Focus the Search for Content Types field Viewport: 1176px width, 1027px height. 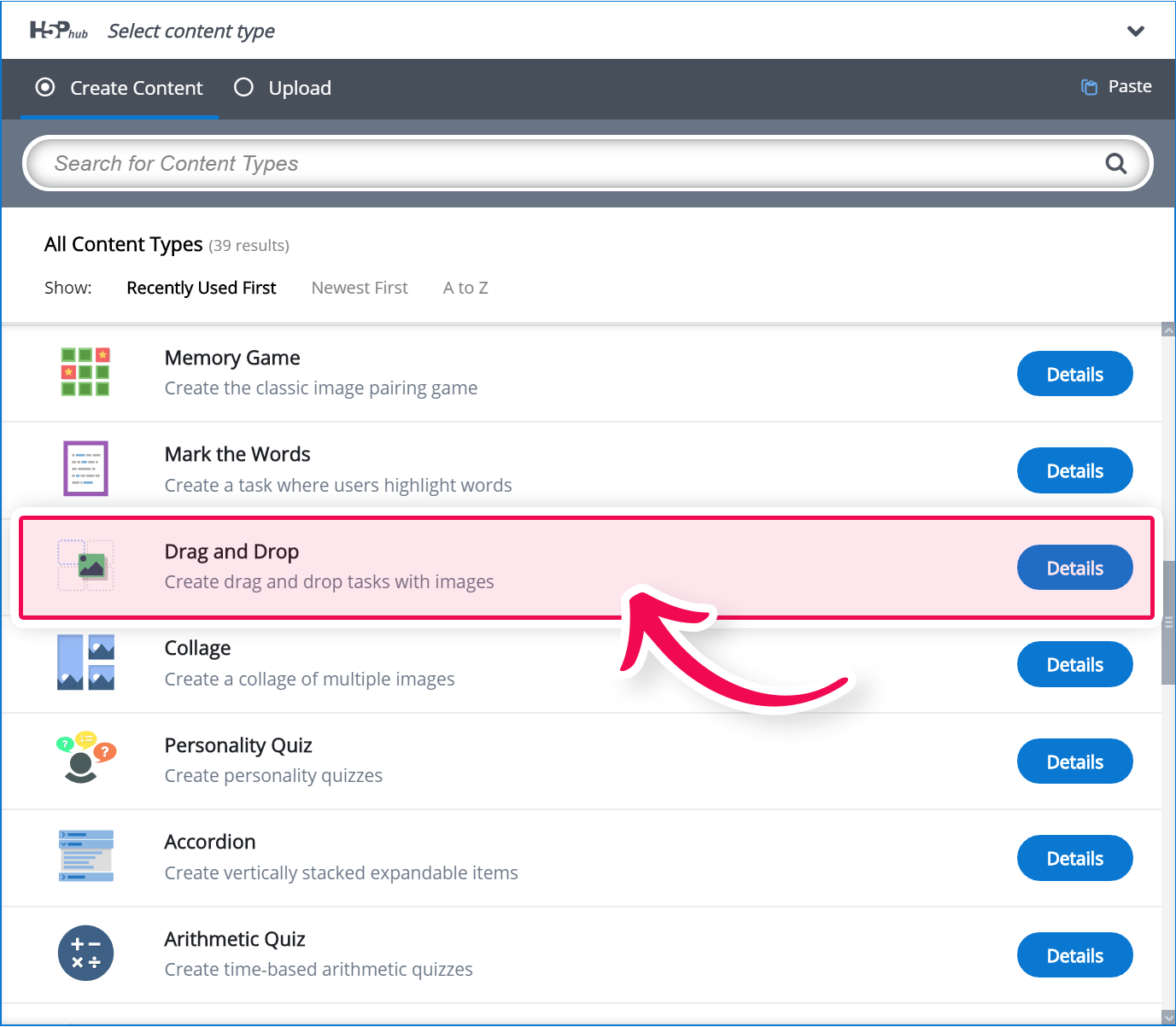(588, 163)
